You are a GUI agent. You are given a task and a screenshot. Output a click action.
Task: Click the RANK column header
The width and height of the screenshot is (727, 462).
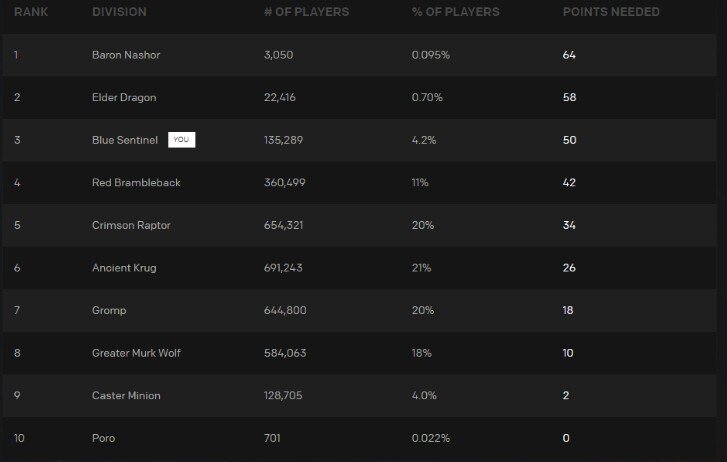click(x=30, y=12)
